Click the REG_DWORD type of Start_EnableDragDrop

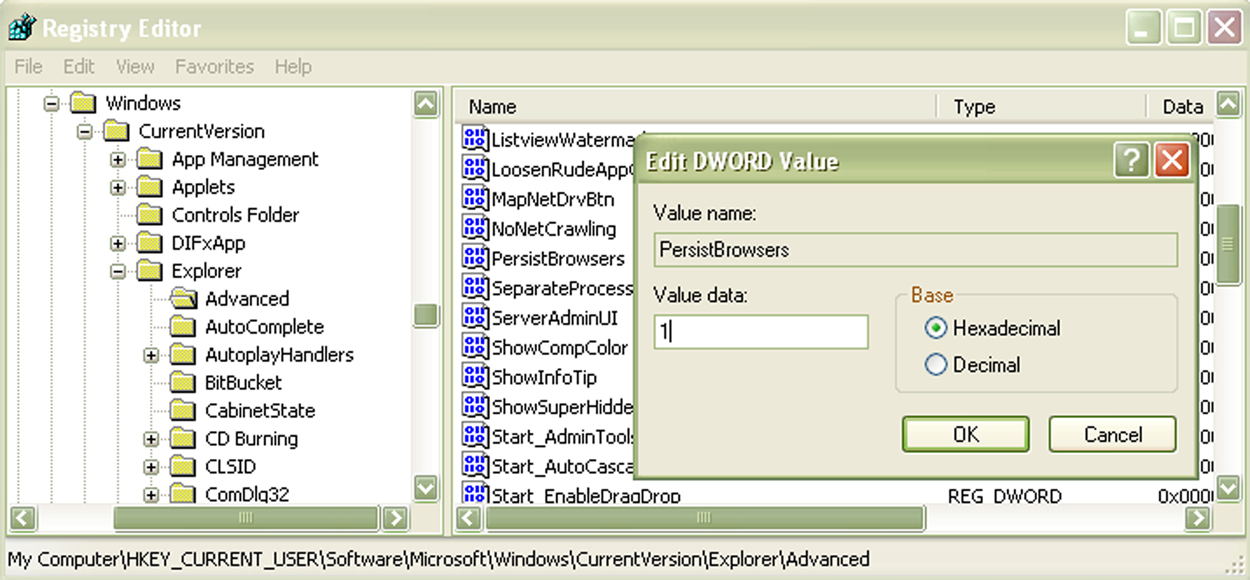pyautogui.click(x=1005, y=494)
